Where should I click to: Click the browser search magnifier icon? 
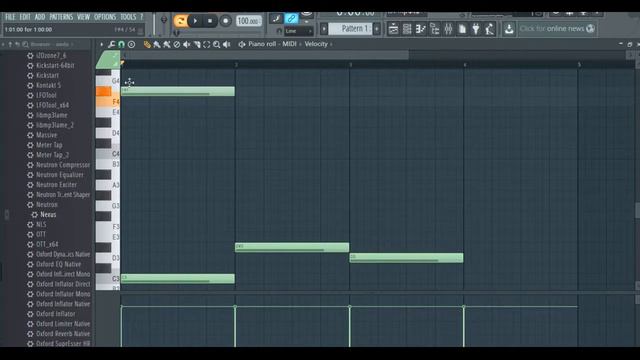tap(25, 44)
